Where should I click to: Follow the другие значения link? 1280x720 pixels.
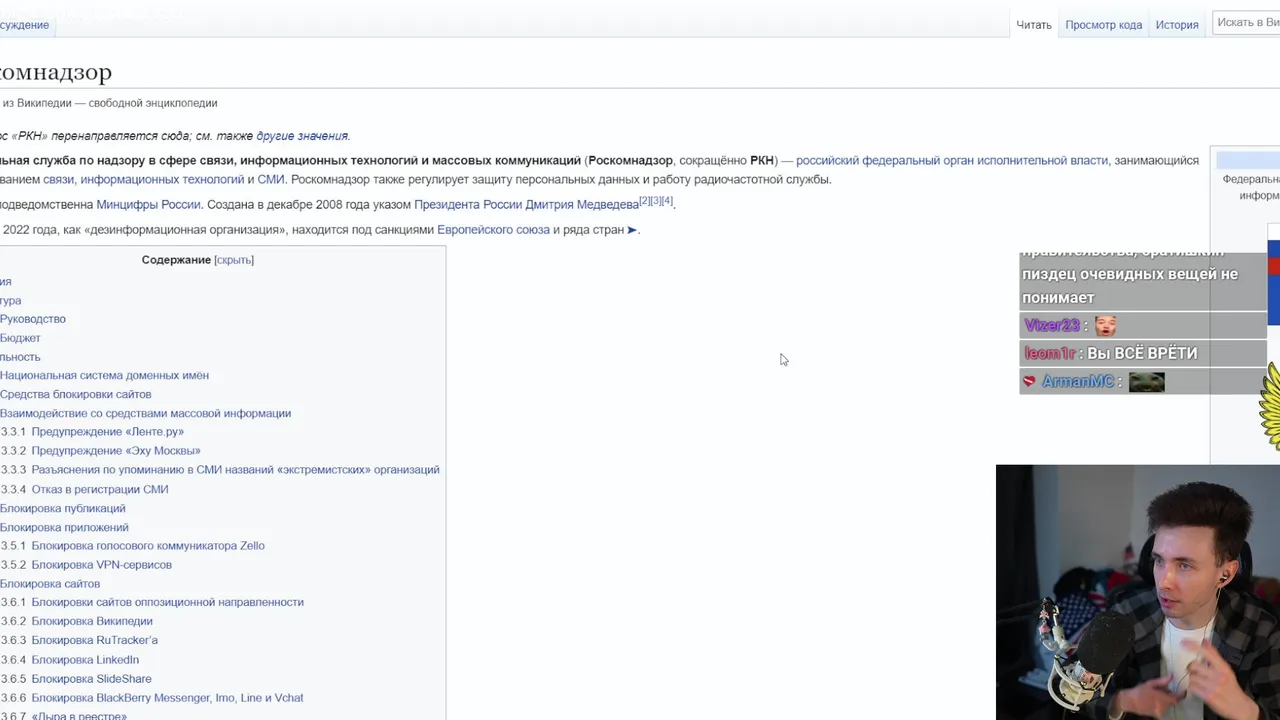[x=302, y=136]
